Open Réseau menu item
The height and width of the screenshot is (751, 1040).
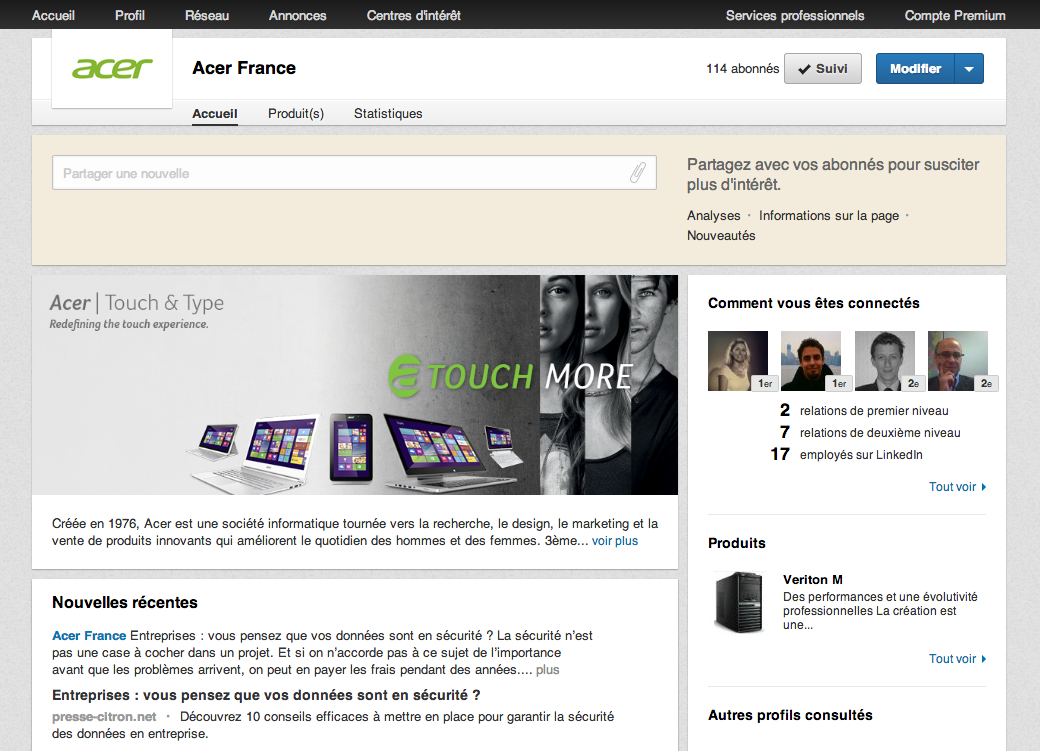click(207, 15)
